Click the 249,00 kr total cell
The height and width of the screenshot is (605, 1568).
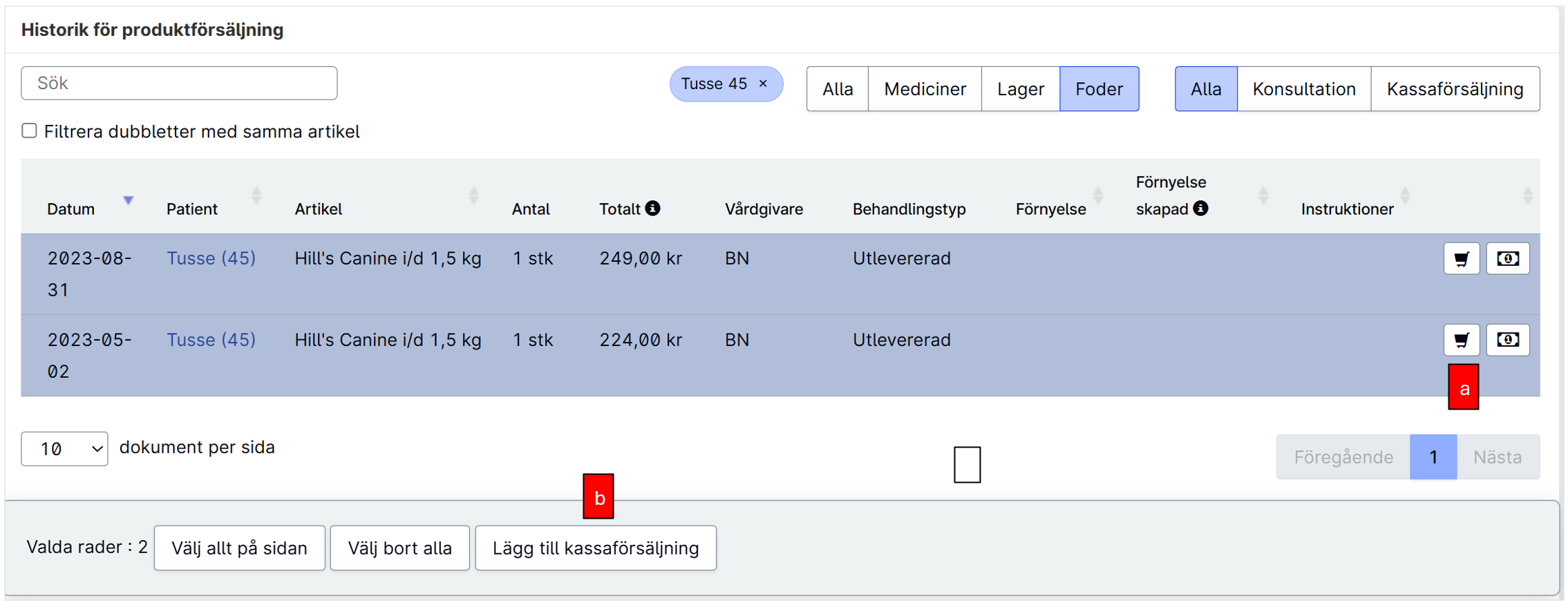point(641,258)
